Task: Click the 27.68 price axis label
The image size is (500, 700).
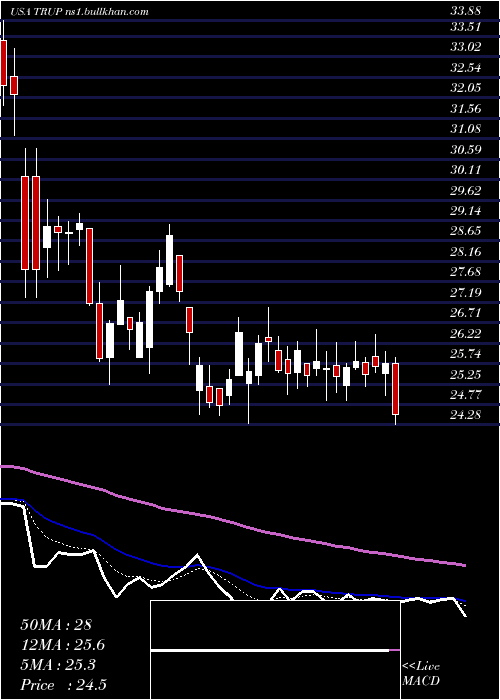Action: pyautogui.click(x=465, y=272)
